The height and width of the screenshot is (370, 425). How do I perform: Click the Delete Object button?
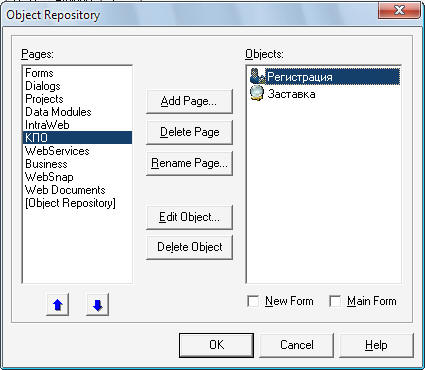pos(189,247)
